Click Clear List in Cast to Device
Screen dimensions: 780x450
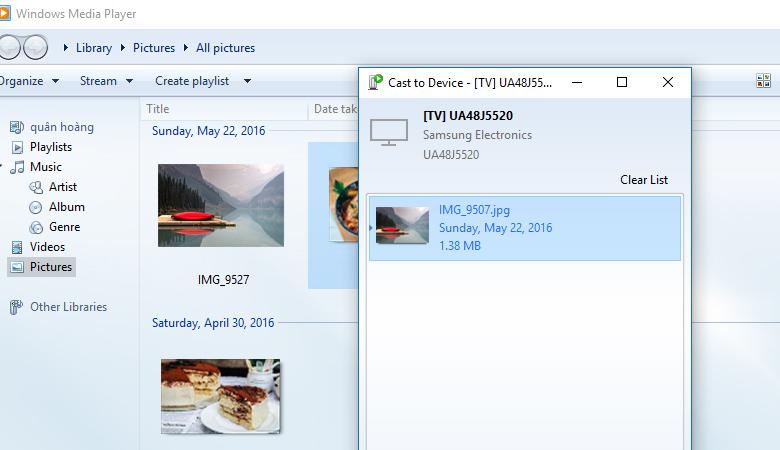[x=644, y=180]
